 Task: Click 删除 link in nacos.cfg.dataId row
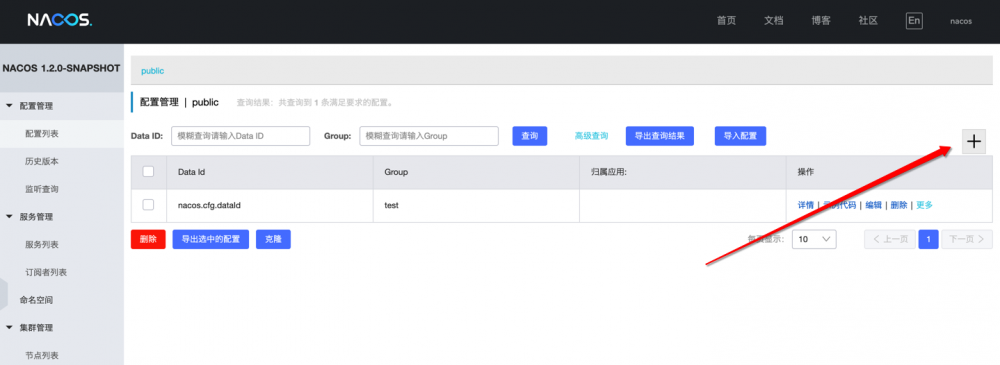[x=899, y=205]
